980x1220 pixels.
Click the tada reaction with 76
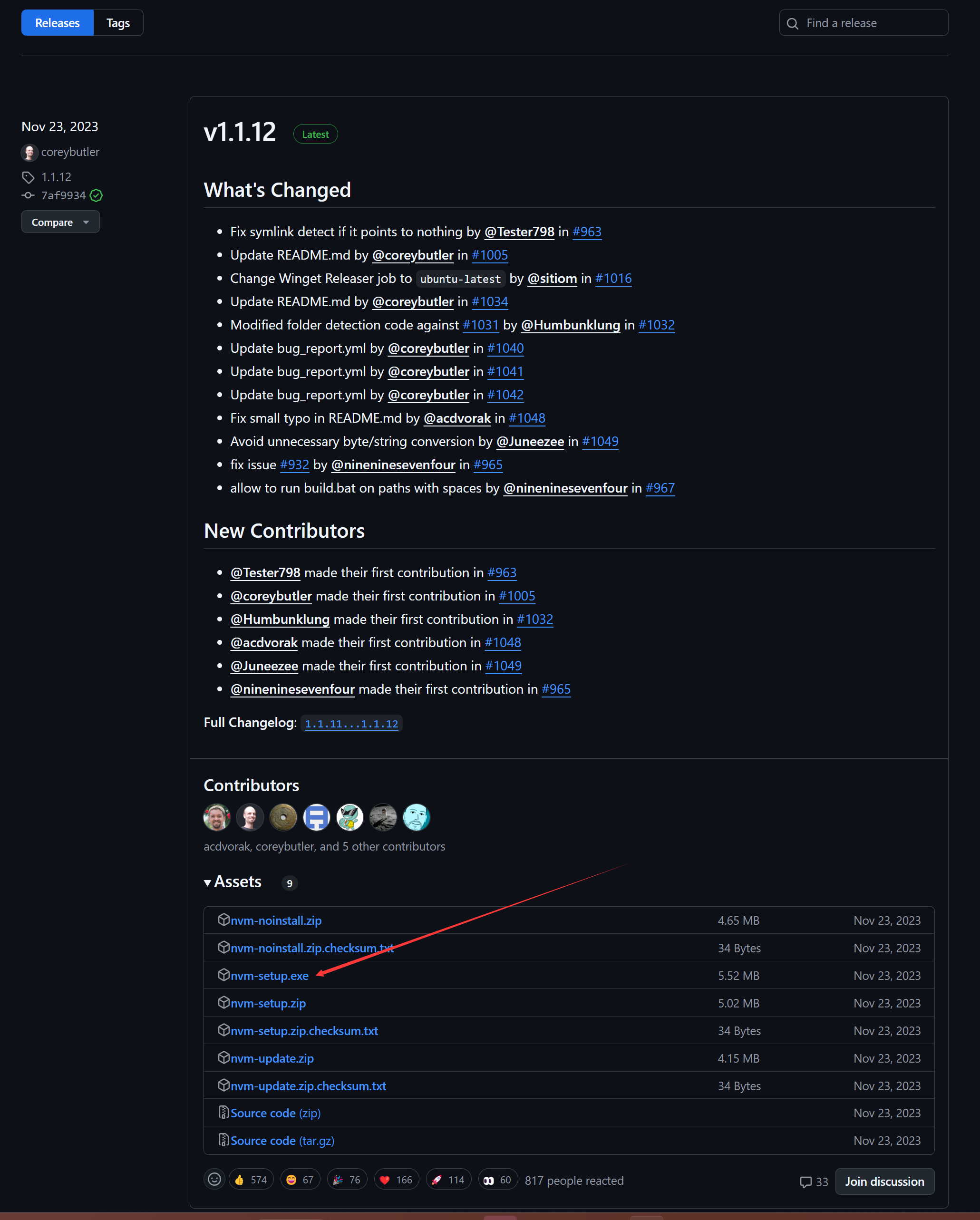coord(347,1180)
